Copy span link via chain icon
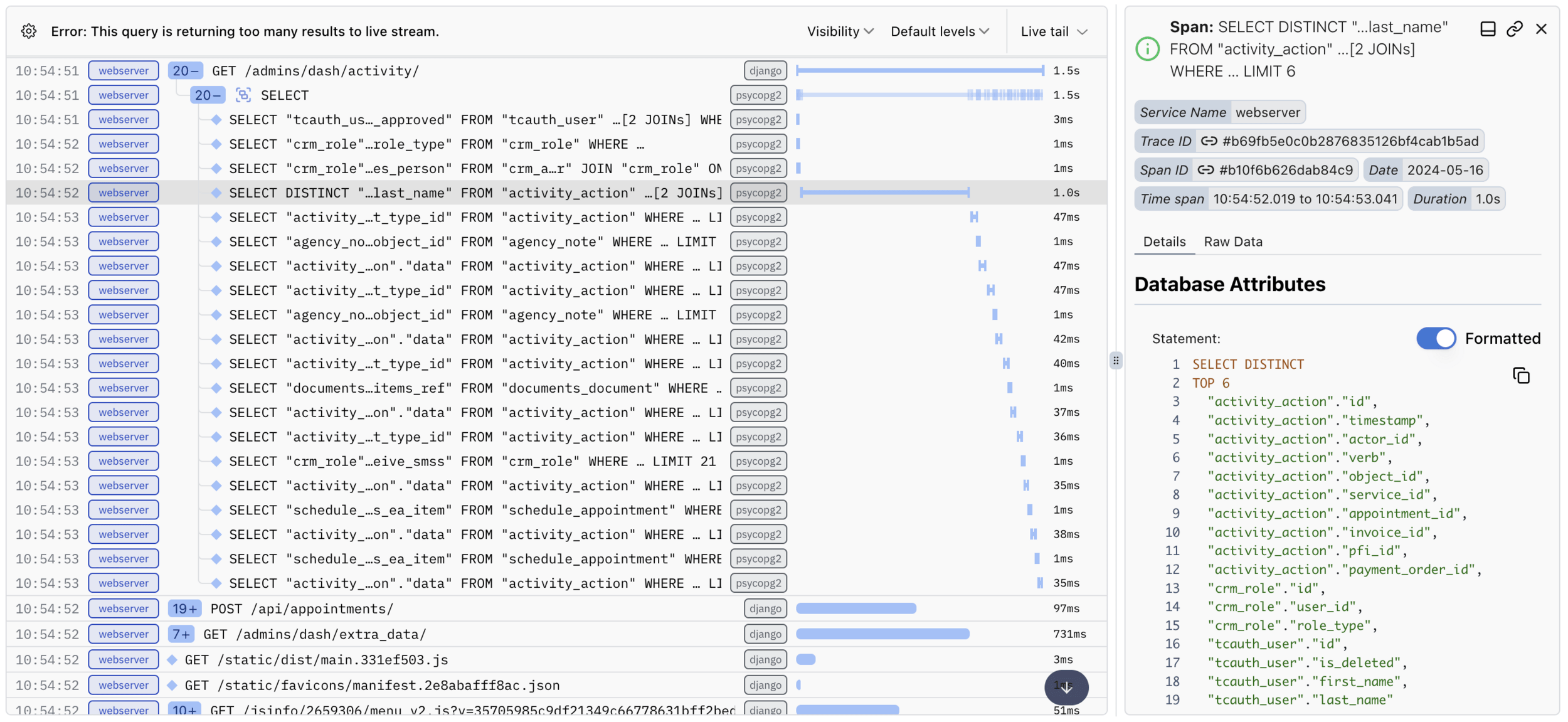Screen dimensions: 1568x722 (x=1514, y=29)
